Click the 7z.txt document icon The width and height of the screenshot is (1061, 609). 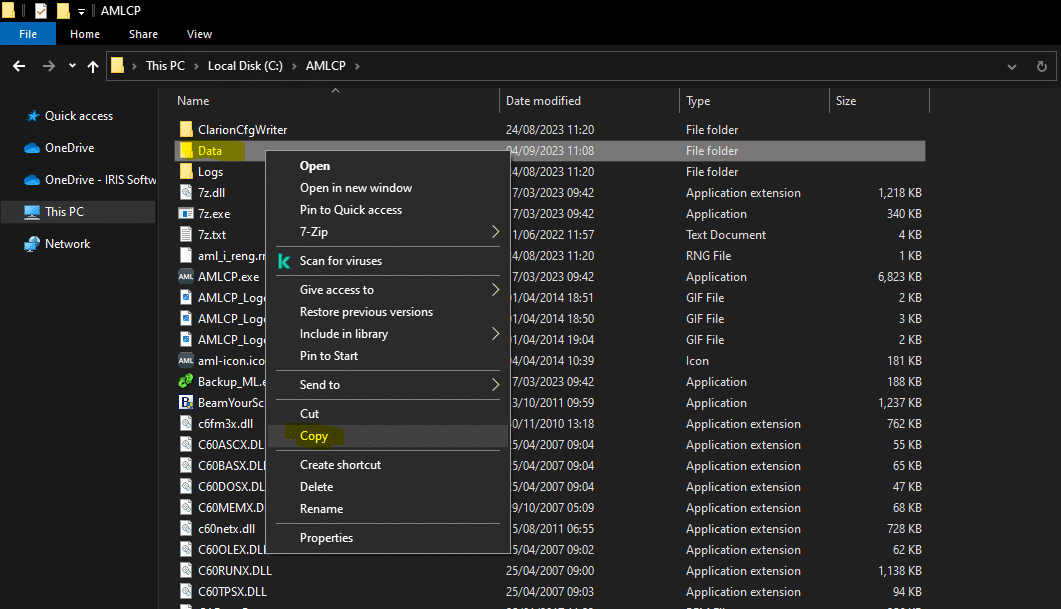(186, 234)
